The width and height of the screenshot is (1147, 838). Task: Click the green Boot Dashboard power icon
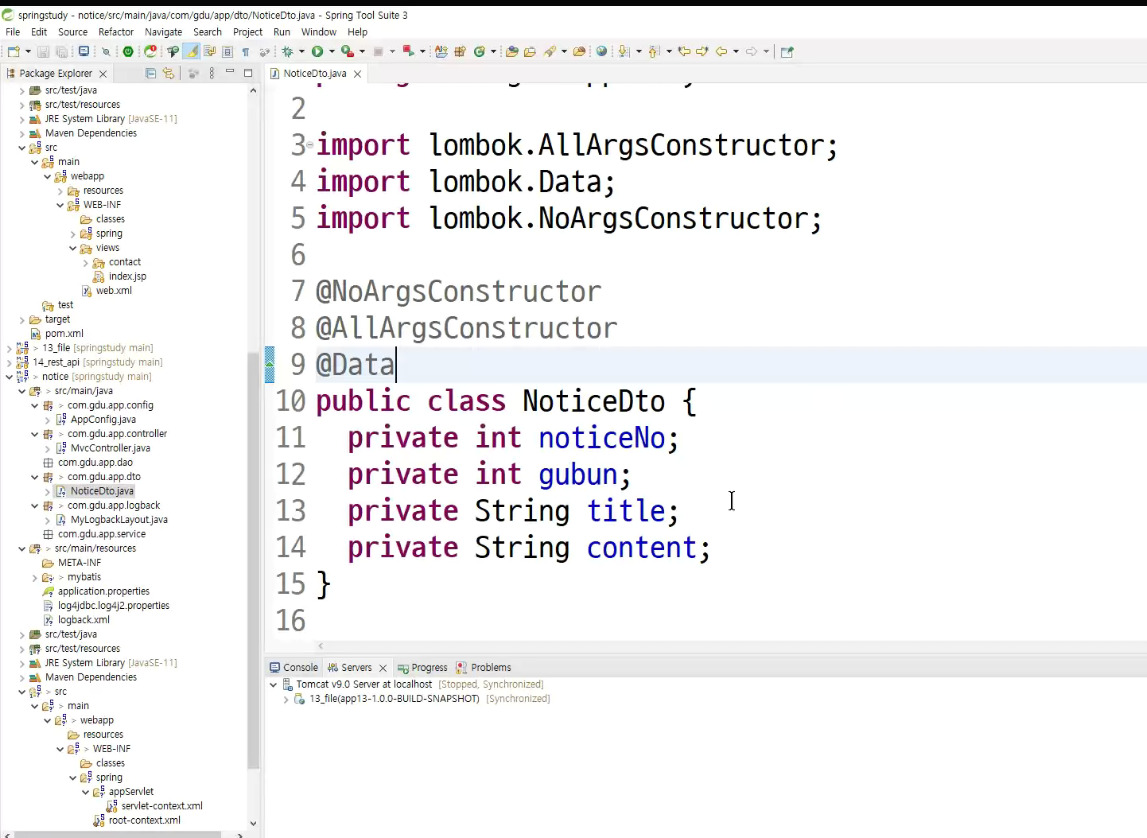click(128, 51)
